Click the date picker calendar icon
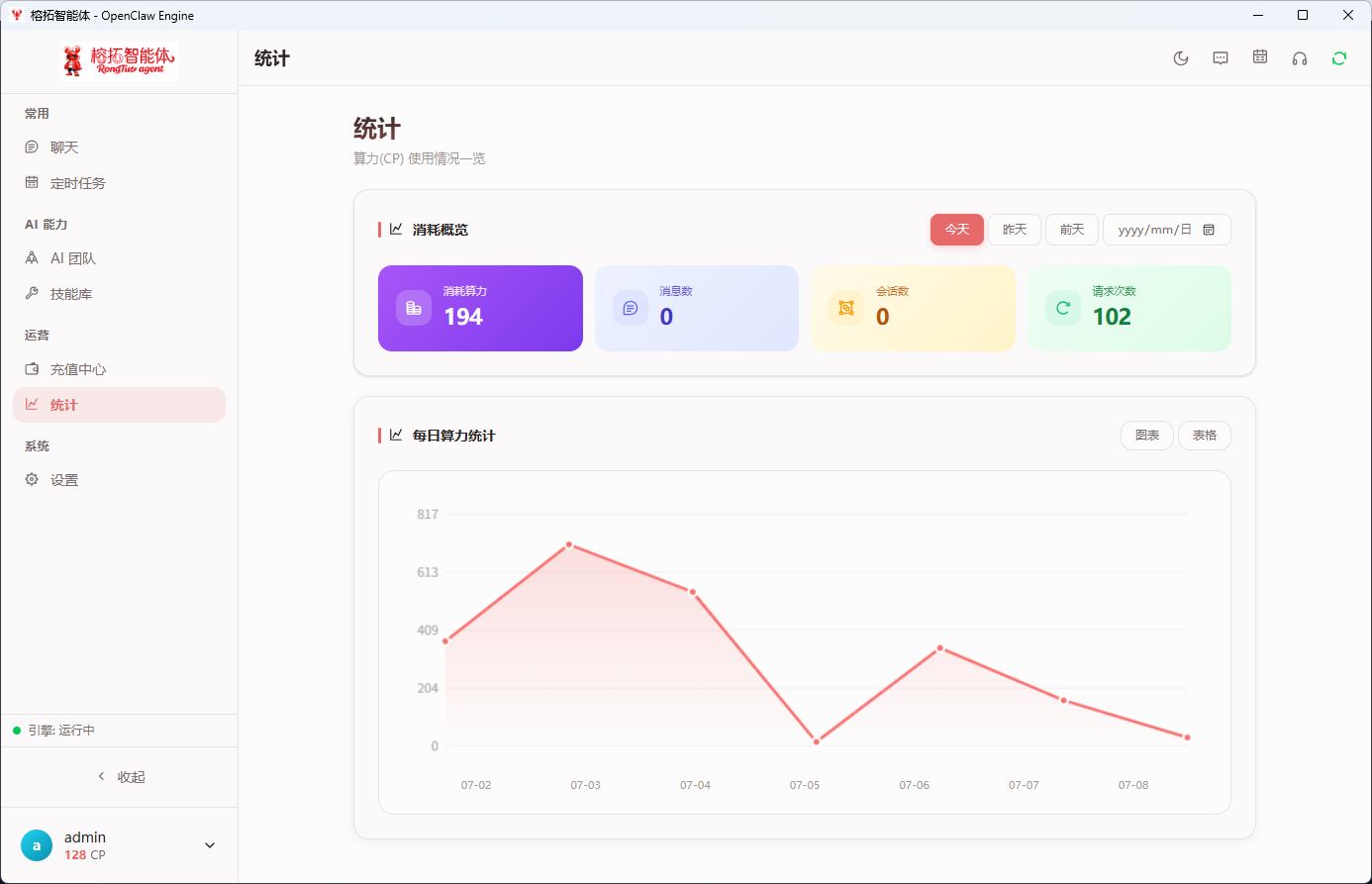 pos(1209,230)
